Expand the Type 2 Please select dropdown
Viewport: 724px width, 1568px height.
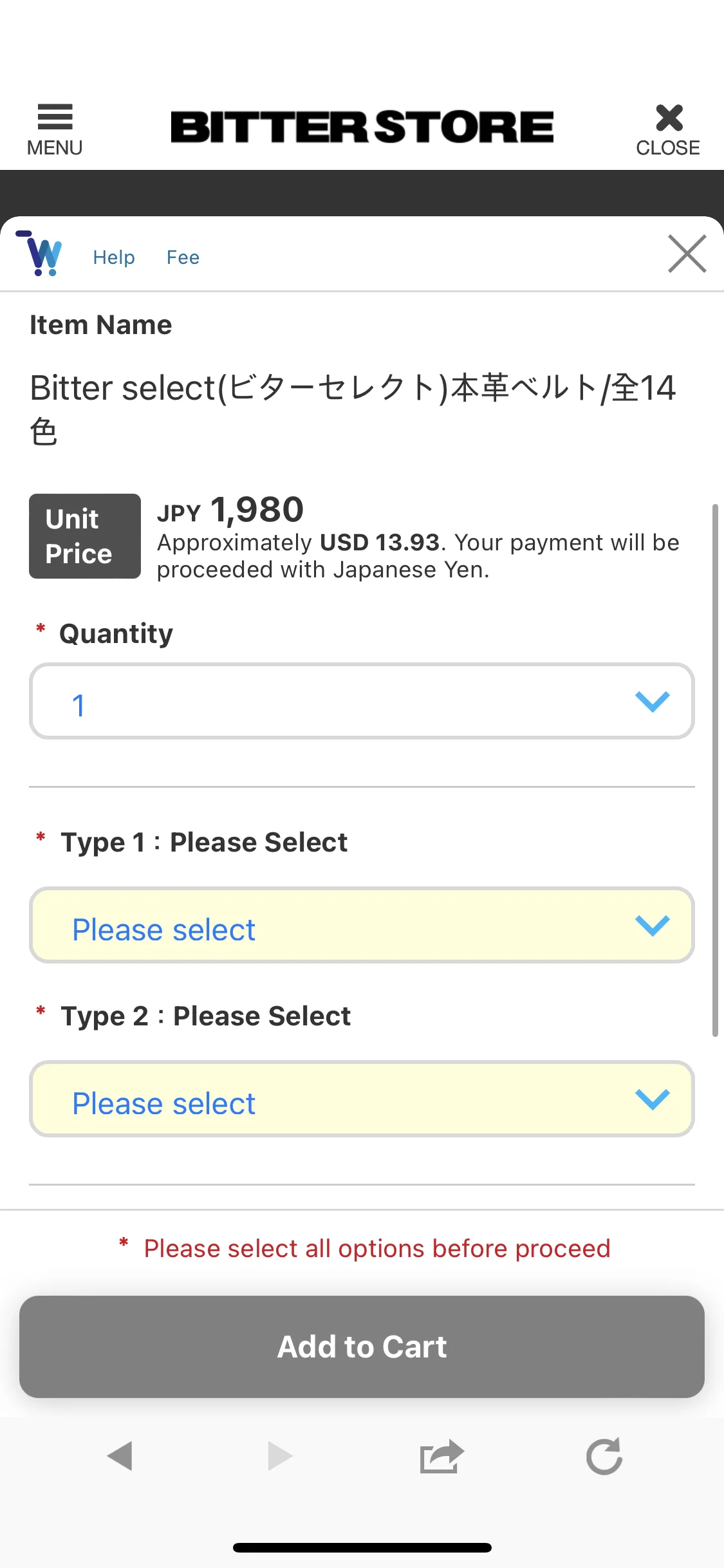(x=362, y=1099)
